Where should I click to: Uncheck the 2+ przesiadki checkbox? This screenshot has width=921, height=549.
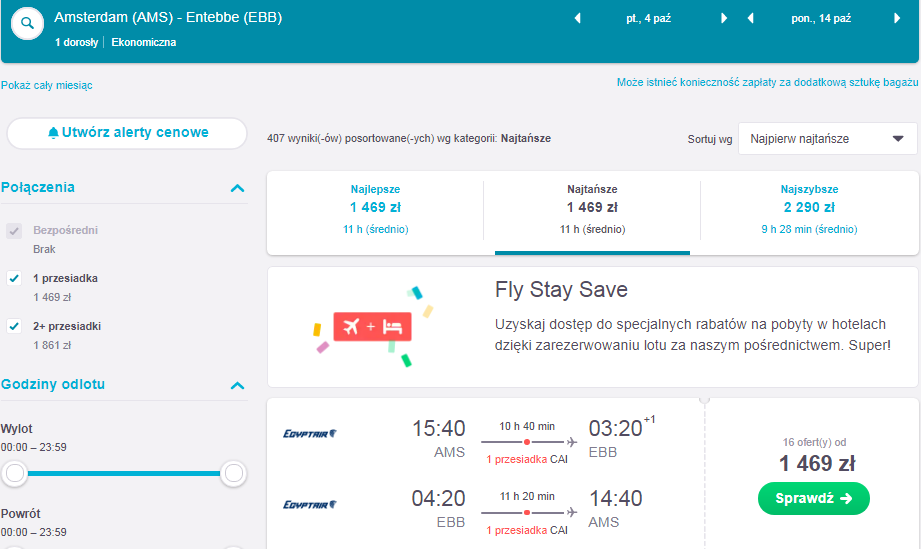(x=14, y=326)
